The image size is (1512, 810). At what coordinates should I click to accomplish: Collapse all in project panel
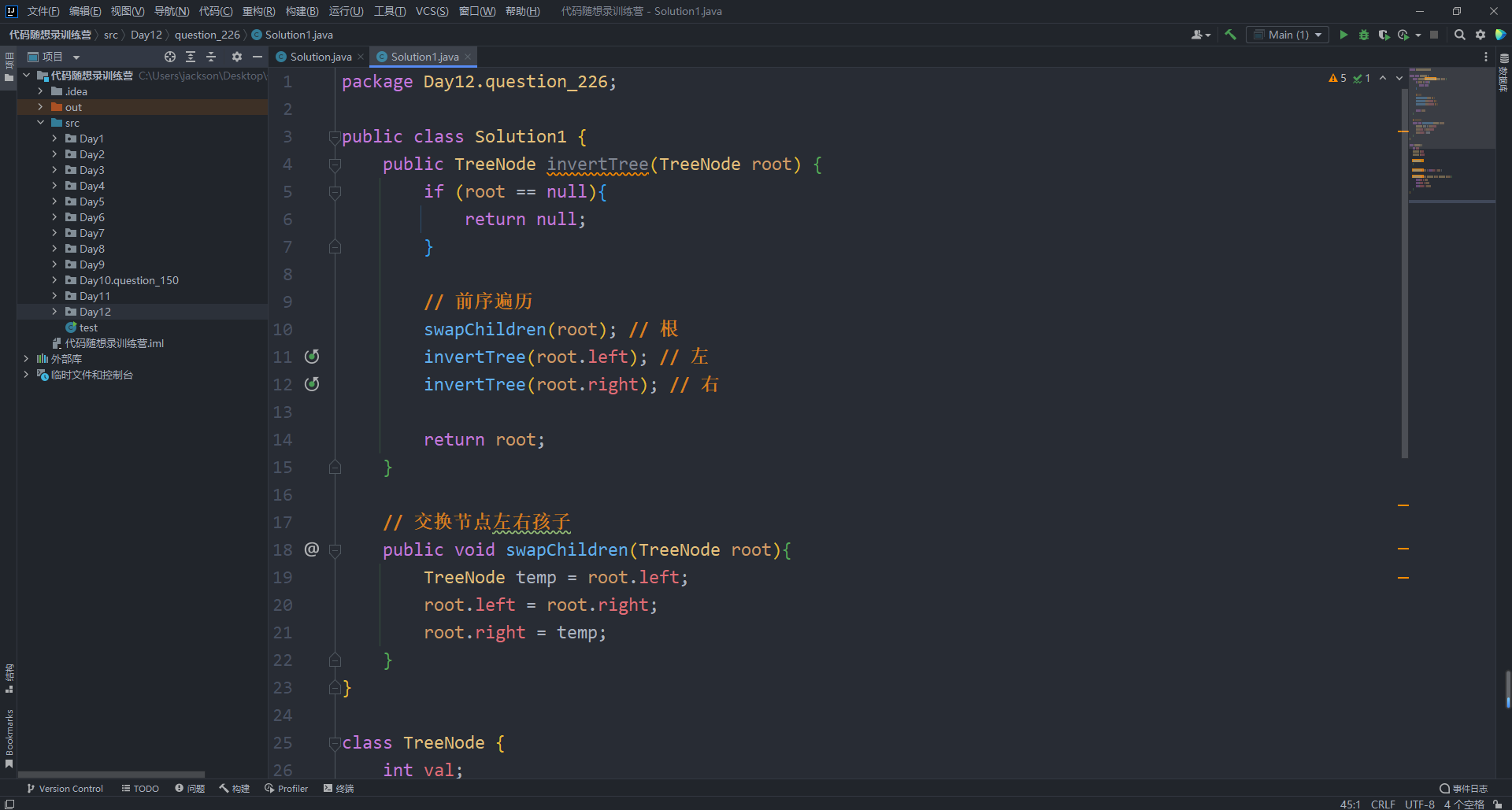(211, 57)
